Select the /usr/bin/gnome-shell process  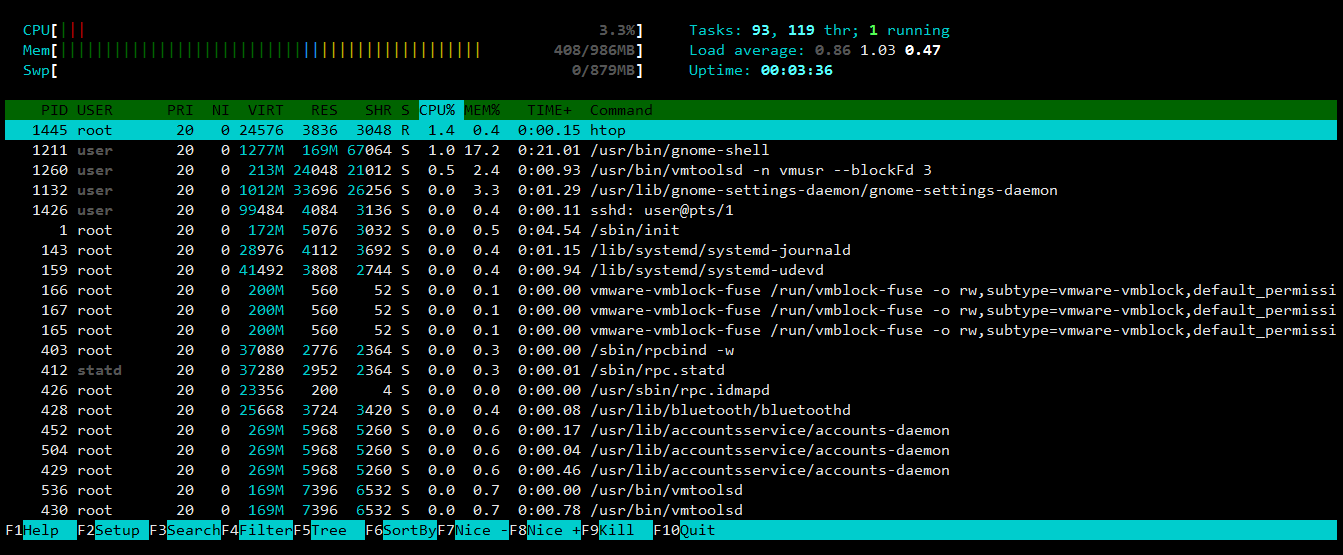[671, 150]
